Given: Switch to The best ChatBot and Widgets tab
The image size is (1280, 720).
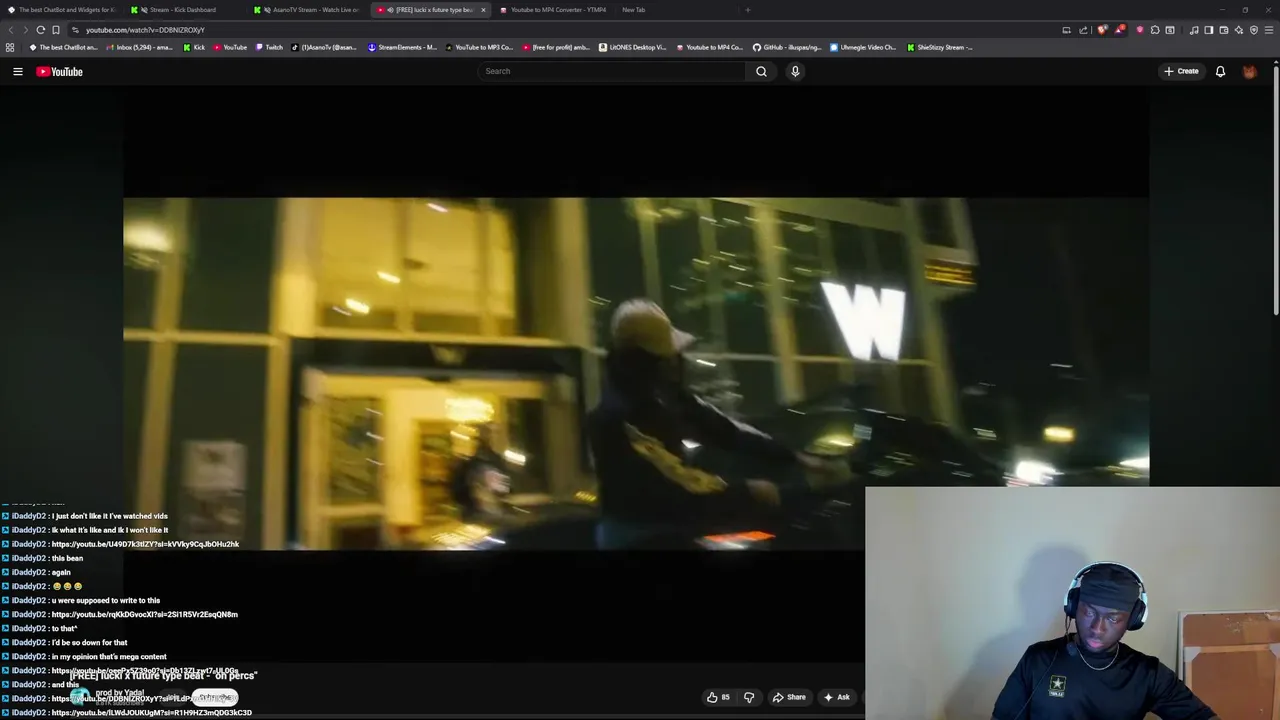Looking at the screenshot, I should click(x=62, y=10).
